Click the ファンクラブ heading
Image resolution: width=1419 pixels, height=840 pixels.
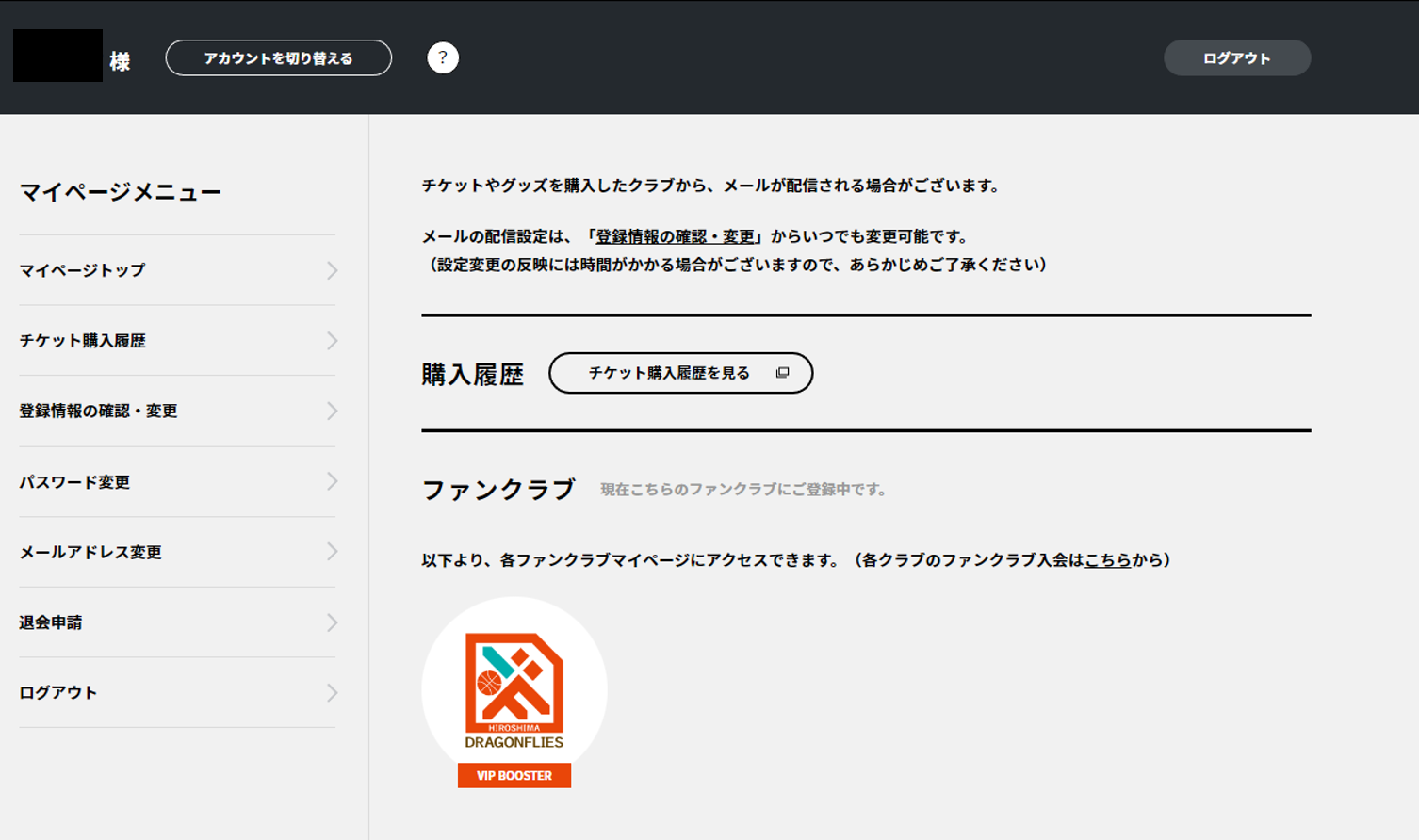(498, 490)
